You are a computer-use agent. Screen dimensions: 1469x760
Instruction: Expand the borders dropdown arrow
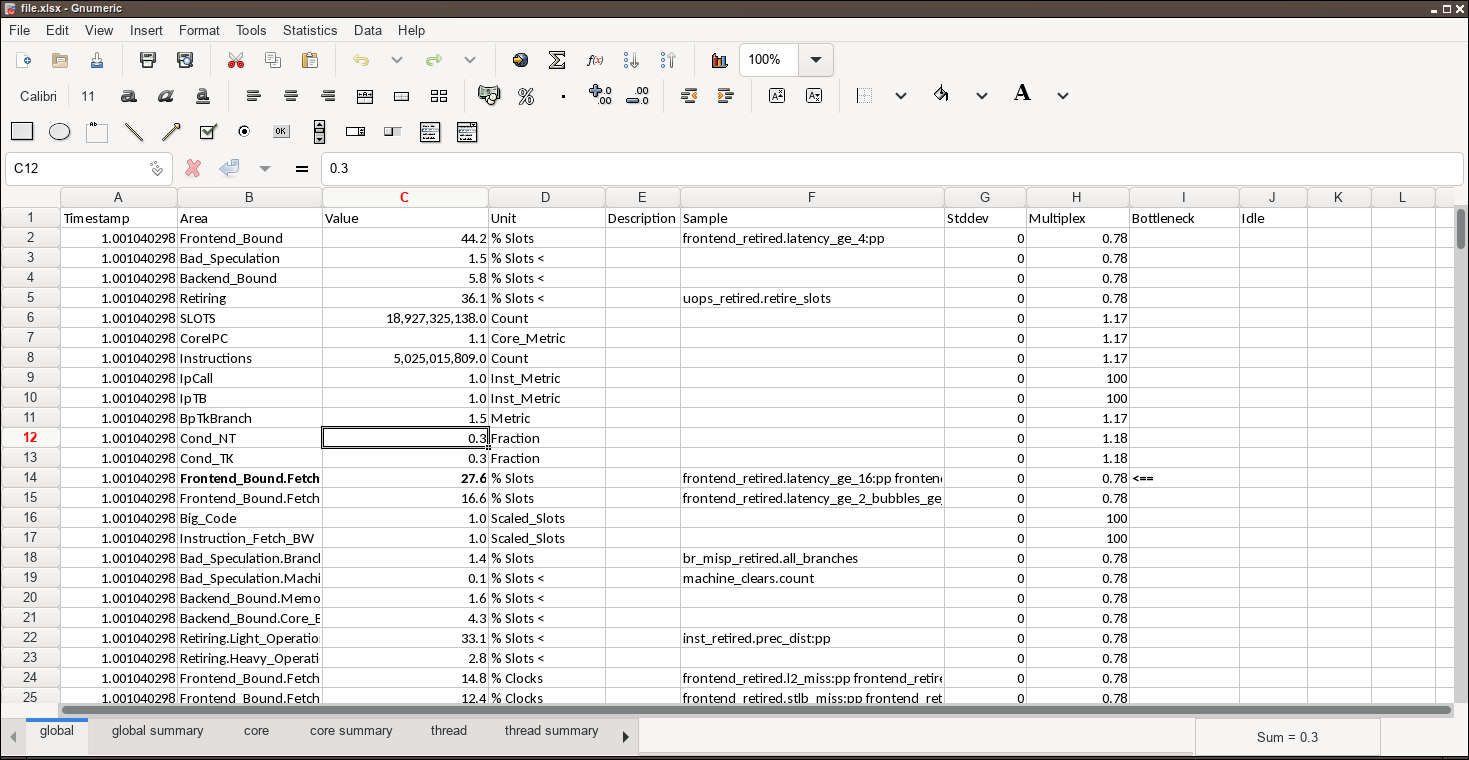901,96
